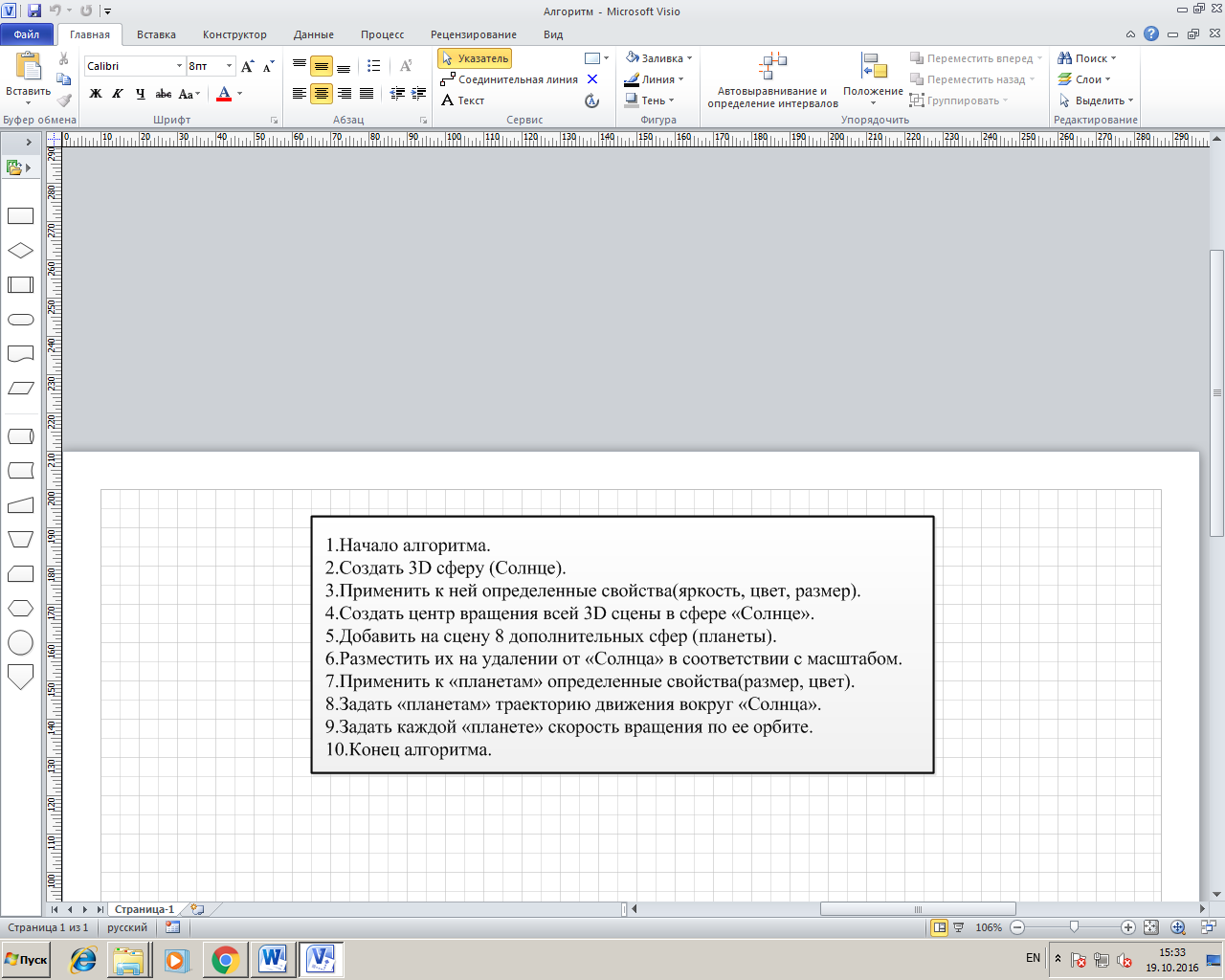This screenshot has height=980, width=1225.
Task: Click the Copy icon in clipboard group
Action: pos(64,79)
